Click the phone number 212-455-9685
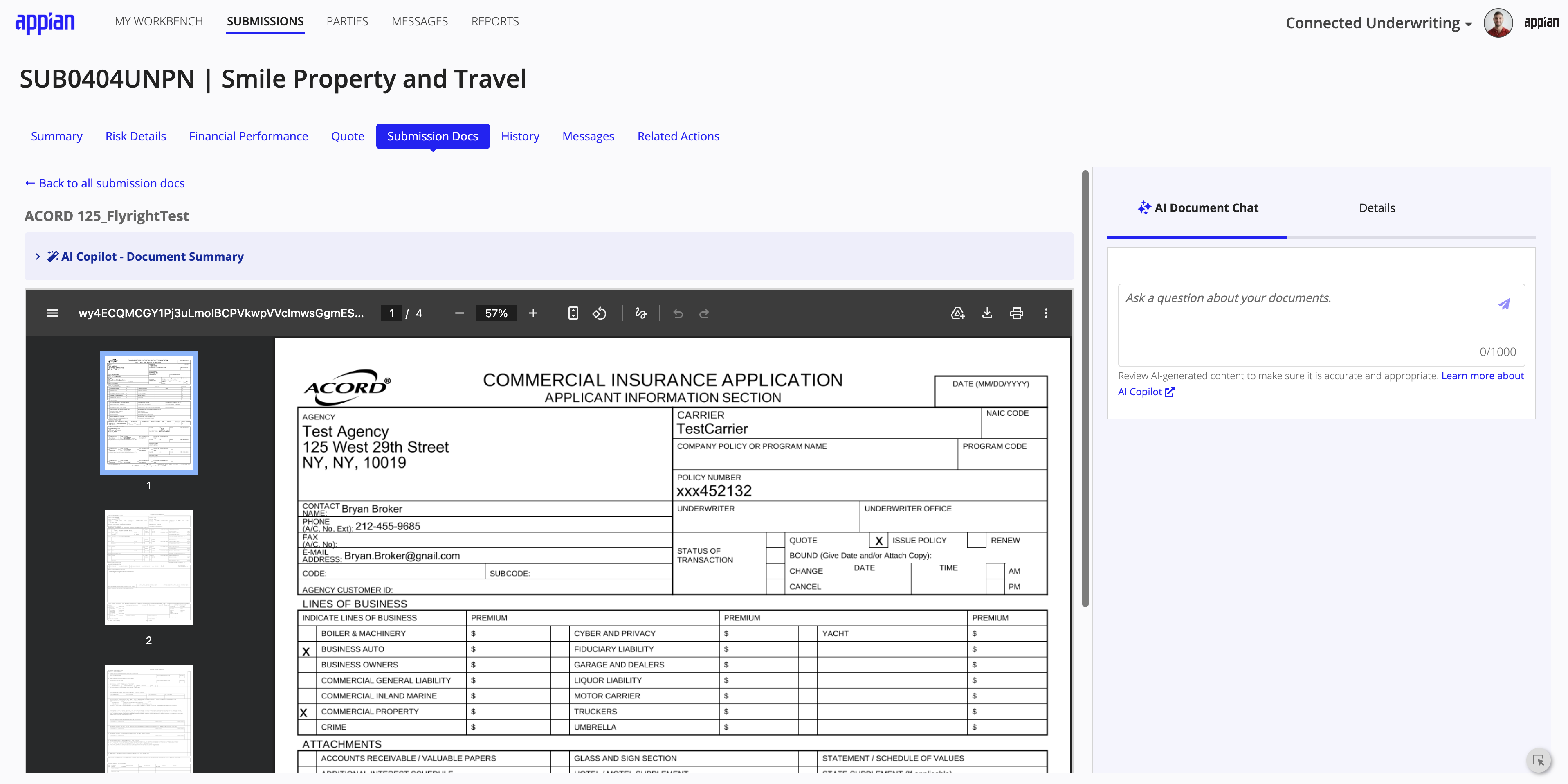Image resolution: width=1568 pixels, height=784 pixels. click(388, 526)
